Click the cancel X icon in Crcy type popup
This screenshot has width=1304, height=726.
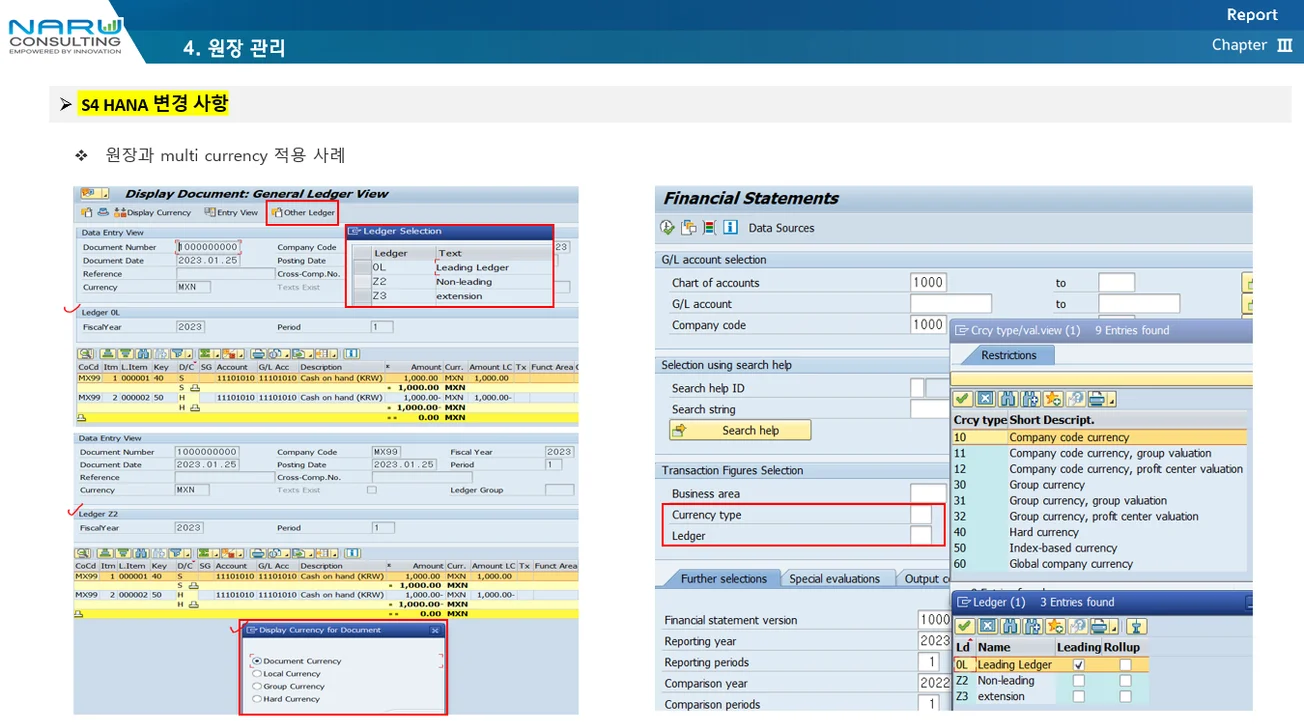pos(986,400)
